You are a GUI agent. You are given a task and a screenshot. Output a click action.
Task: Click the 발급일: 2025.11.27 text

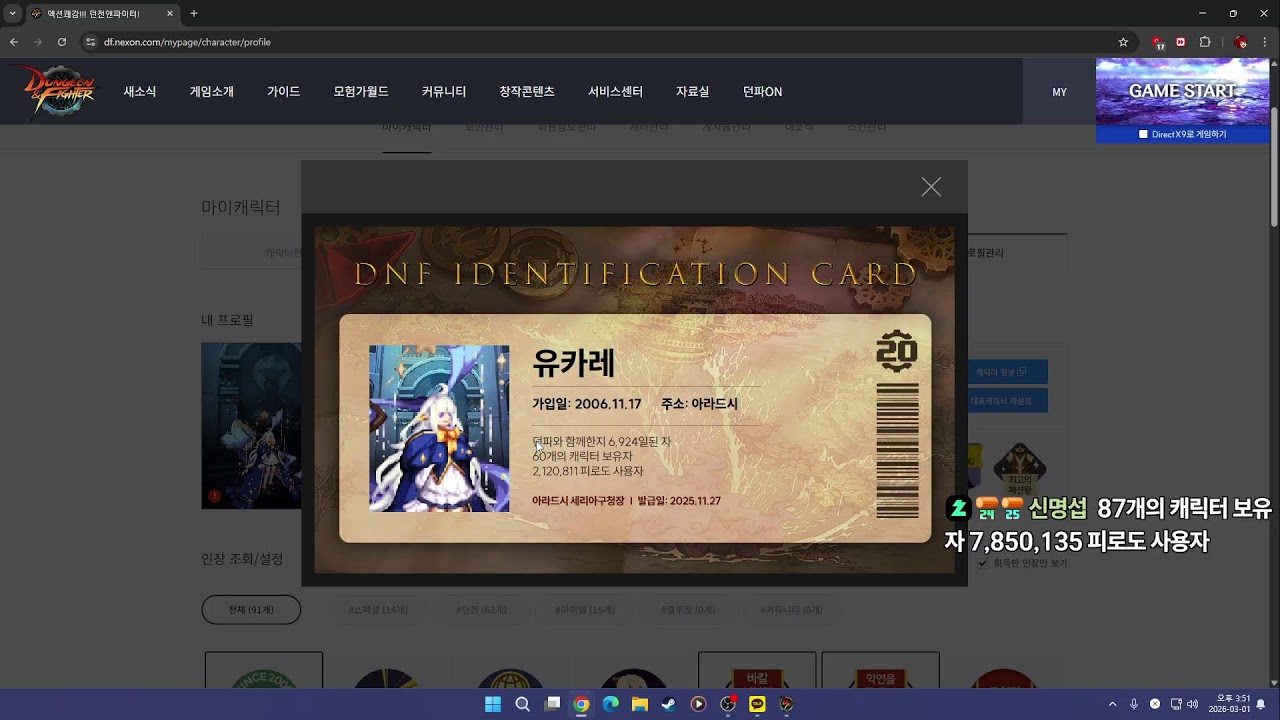point(679,501)
